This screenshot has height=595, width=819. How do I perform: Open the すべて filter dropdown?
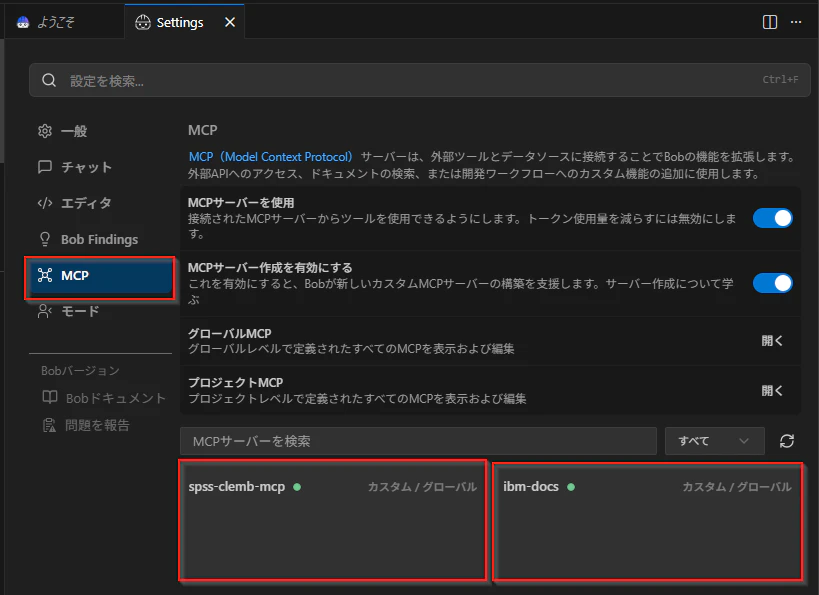tap(714, 441)
